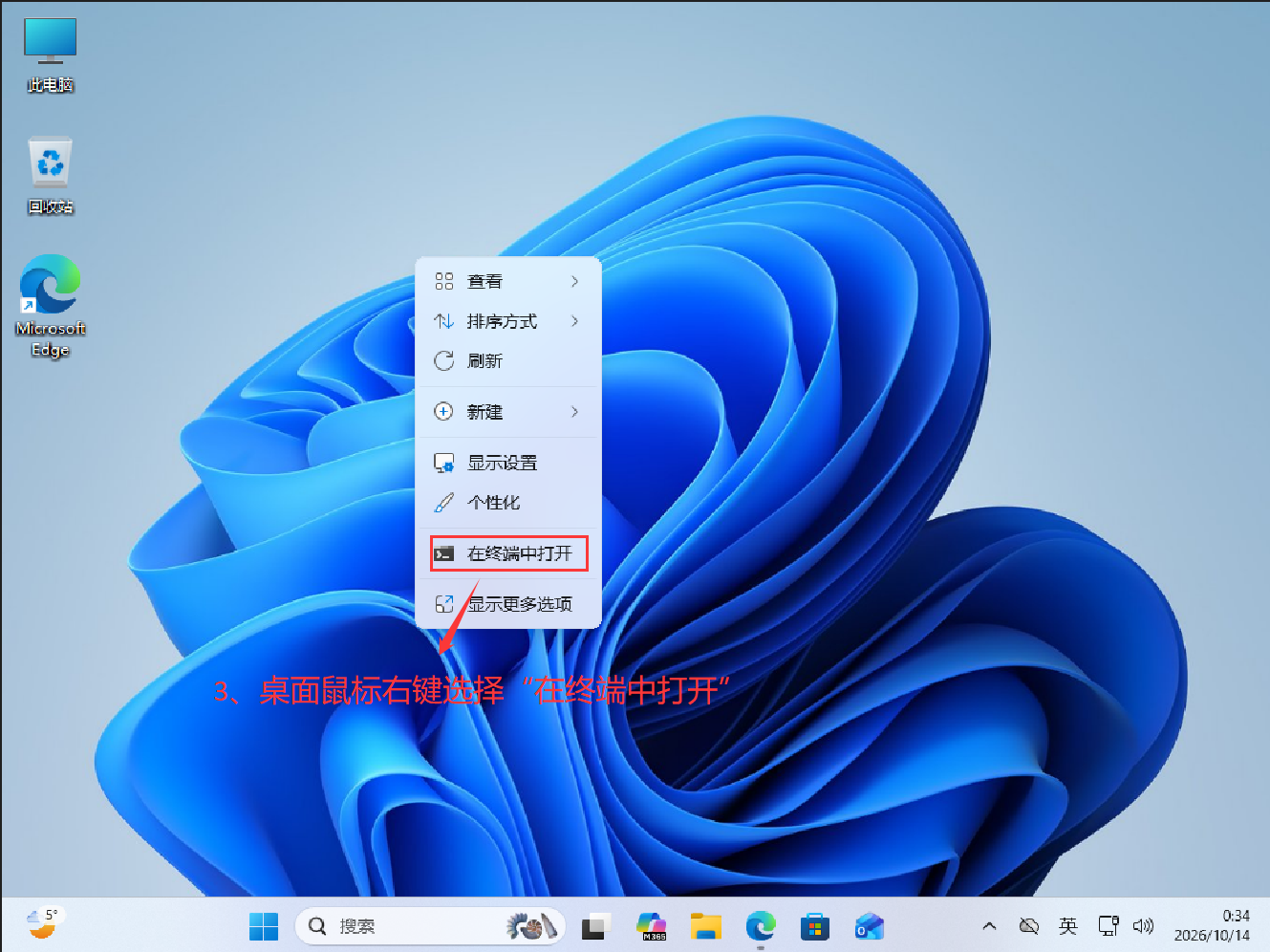The width and height of the screenshot is (1270, 952).
Task: Launch Microsoft 365 Copilot from taskbar
Action: click(x=652, y=926)
